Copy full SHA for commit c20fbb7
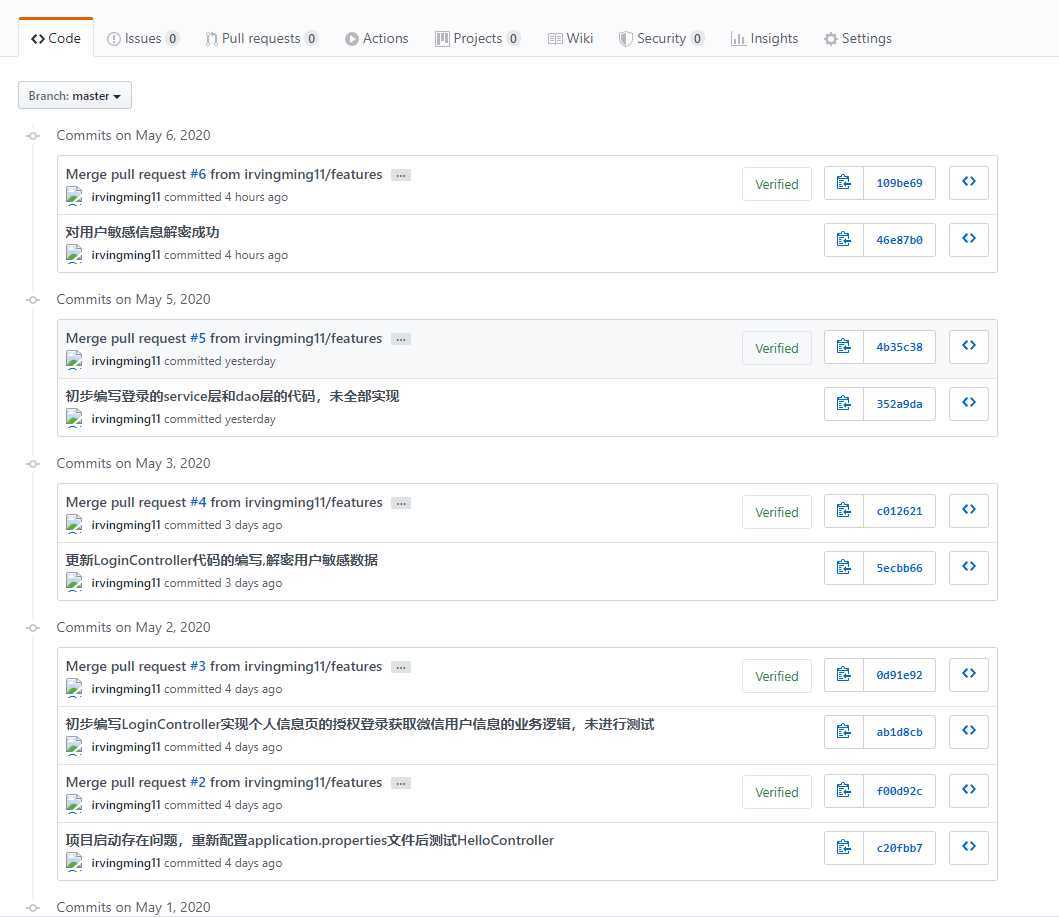Image resolution: width=1059 pixels, height=917 pixels. [844, 847]
